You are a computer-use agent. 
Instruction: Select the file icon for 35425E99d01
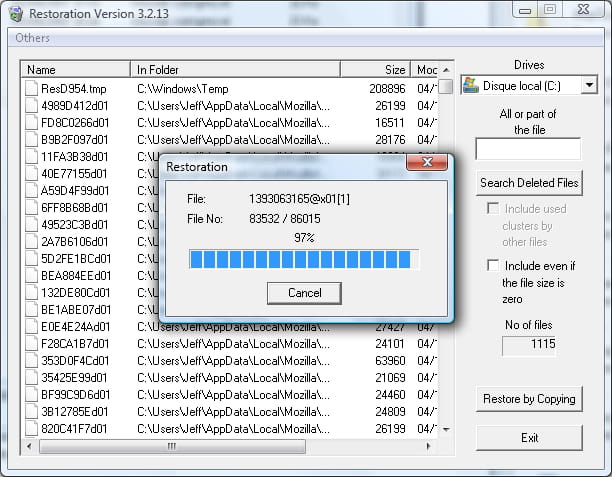31,378
